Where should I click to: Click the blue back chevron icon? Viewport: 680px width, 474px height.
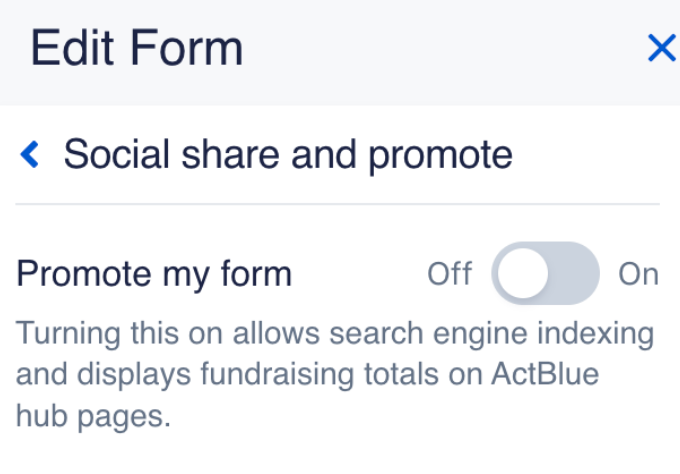31,155
